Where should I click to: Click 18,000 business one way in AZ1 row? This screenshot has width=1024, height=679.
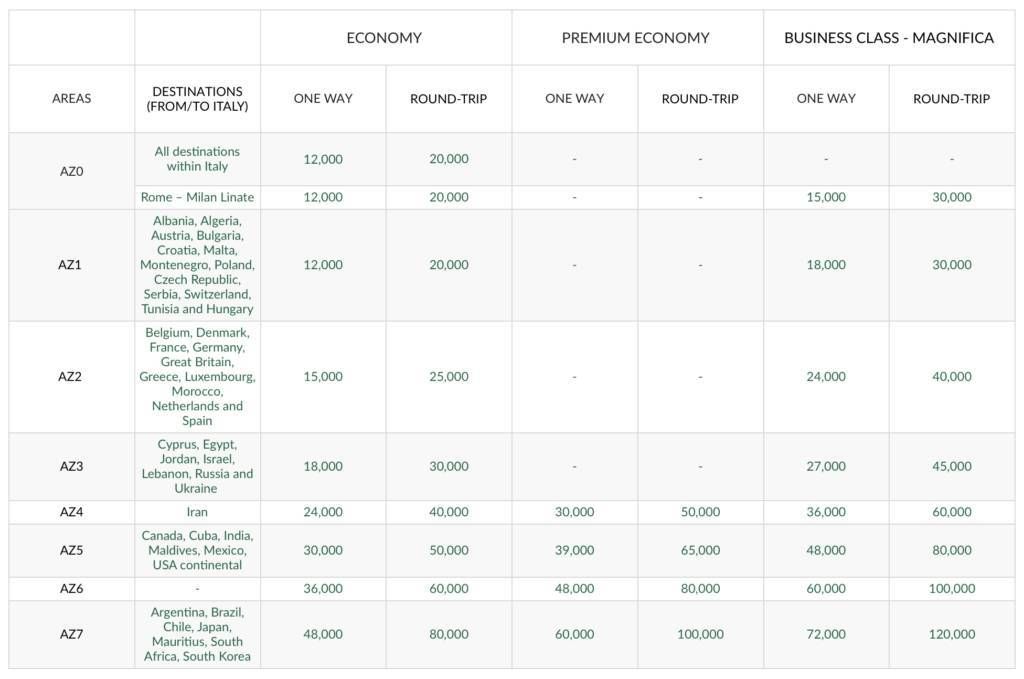pyautogui.click(x=826, y=264)
